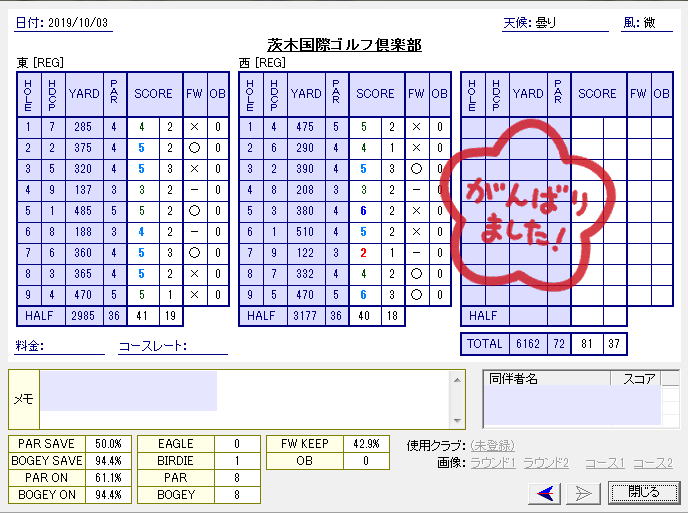The image size is (688, 513).
Task: Select East hole 4 yardage 137
Action: (83, 190)
